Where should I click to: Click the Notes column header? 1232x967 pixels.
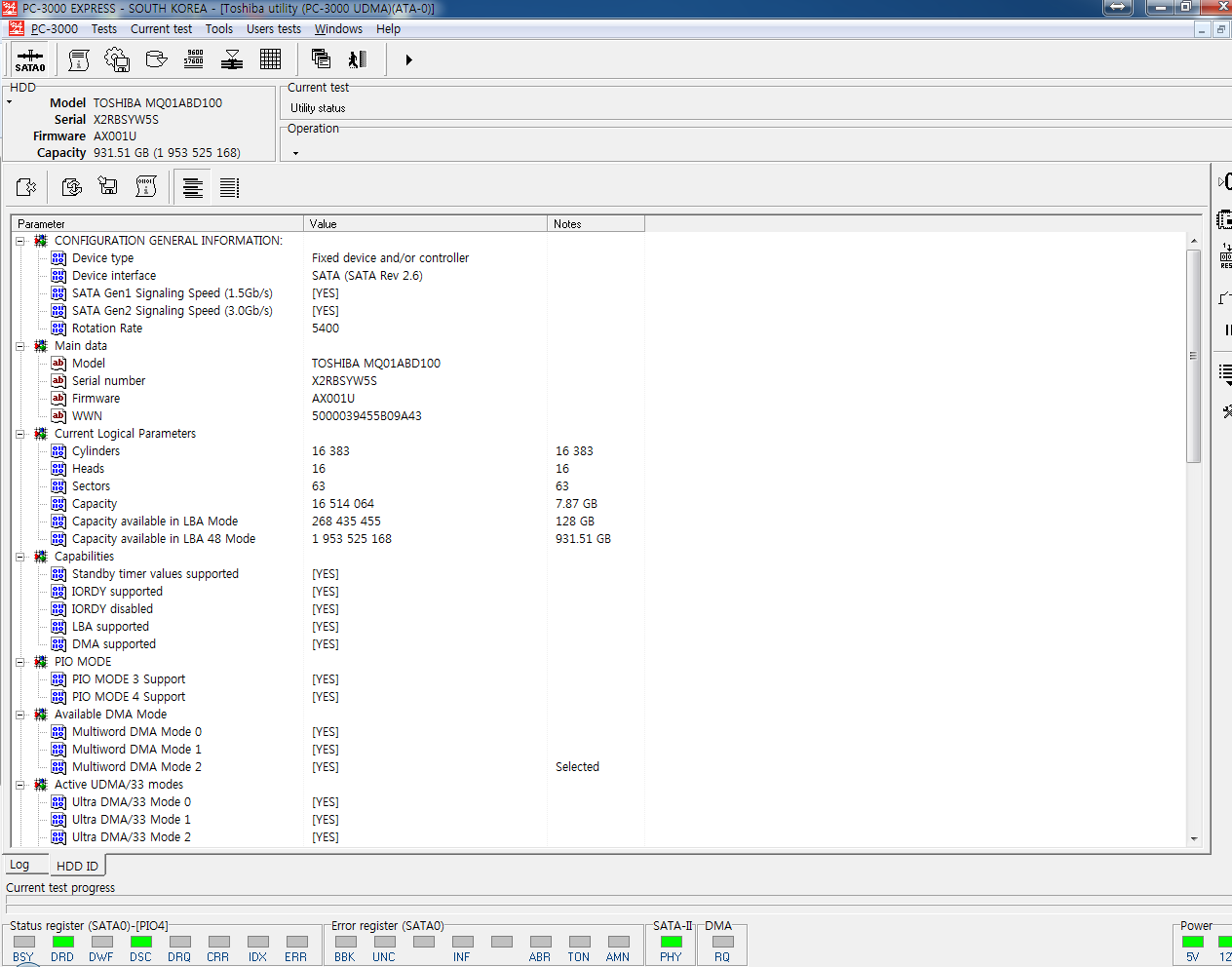595,224
